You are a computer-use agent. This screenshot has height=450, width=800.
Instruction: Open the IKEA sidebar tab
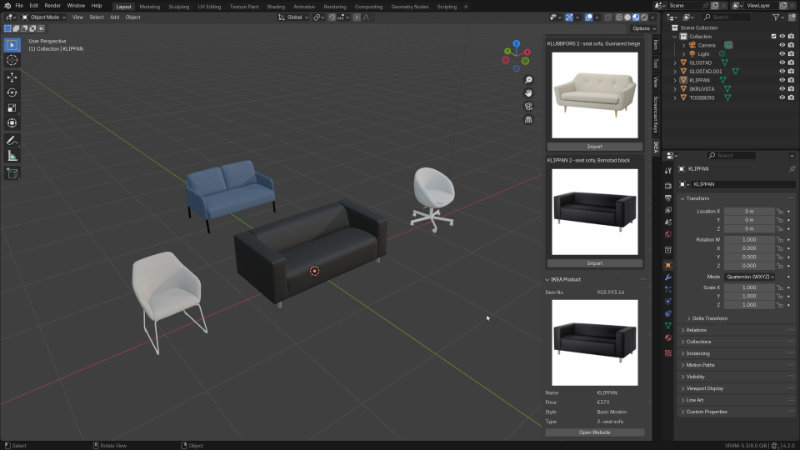tap(656, 147)
